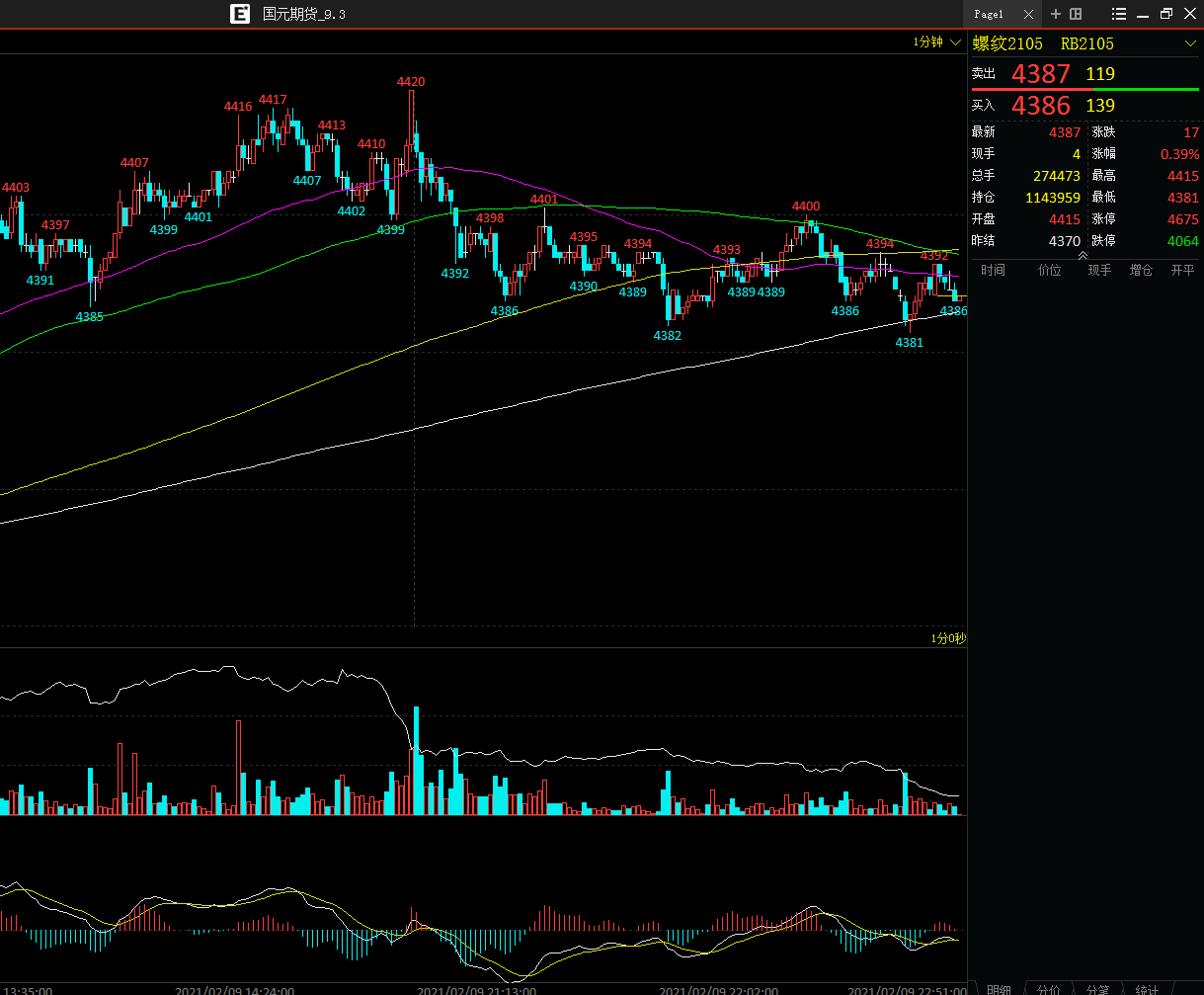The width and height of the screenshot is (1204, 995).
Task: Select the 涨幅 value 0.39%
Action: coord(1180,154)
